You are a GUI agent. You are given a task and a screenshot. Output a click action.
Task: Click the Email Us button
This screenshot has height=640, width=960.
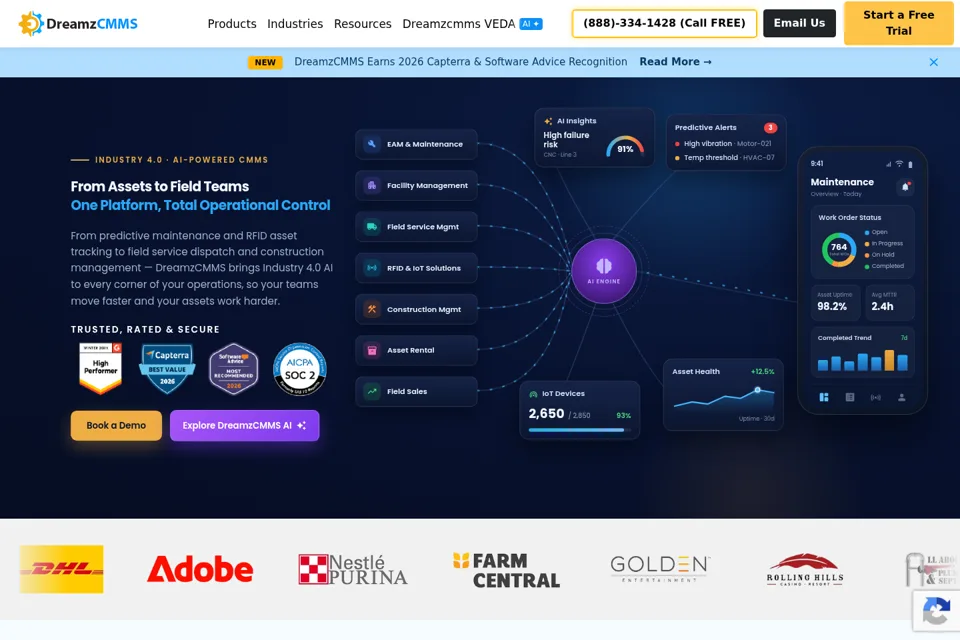point(799,23)
